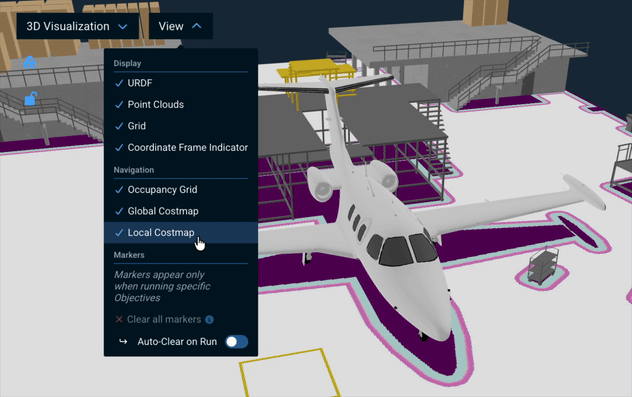Click the yellow square outline on the floor
Viewport: 632px width, 397px height.
[290, 373]
